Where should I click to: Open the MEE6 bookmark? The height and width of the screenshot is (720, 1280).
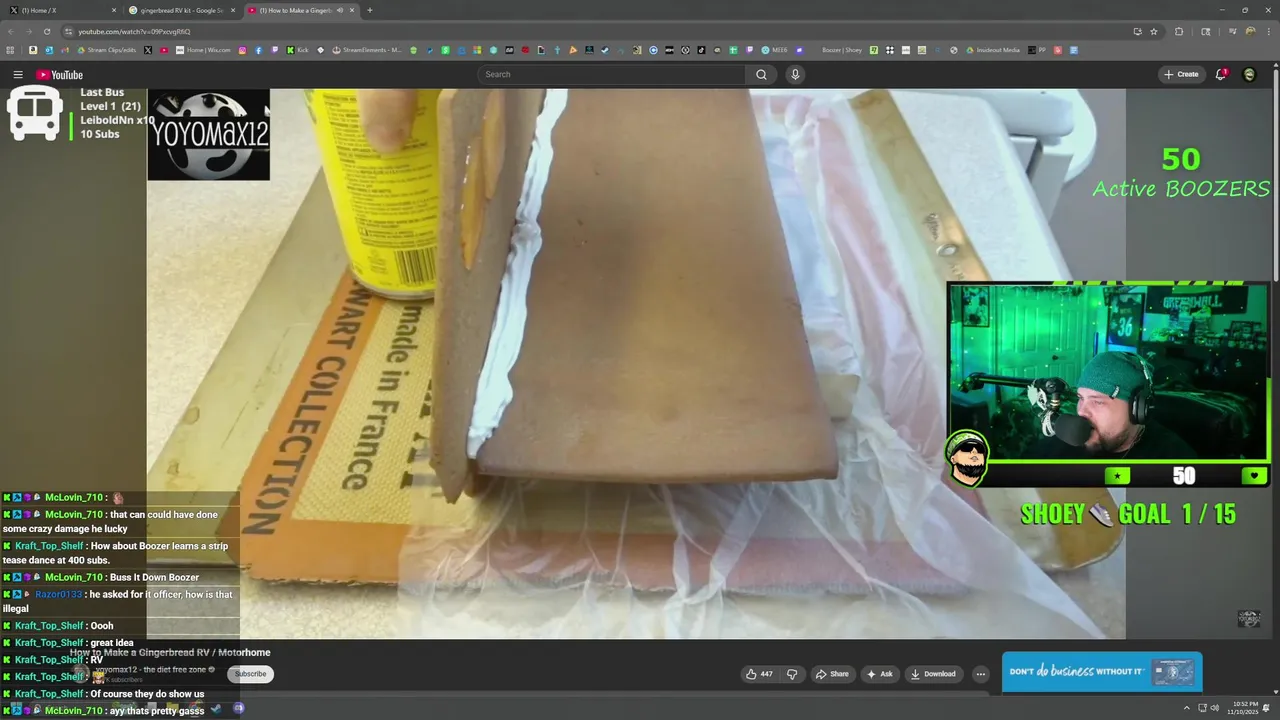tap(774, 50)
